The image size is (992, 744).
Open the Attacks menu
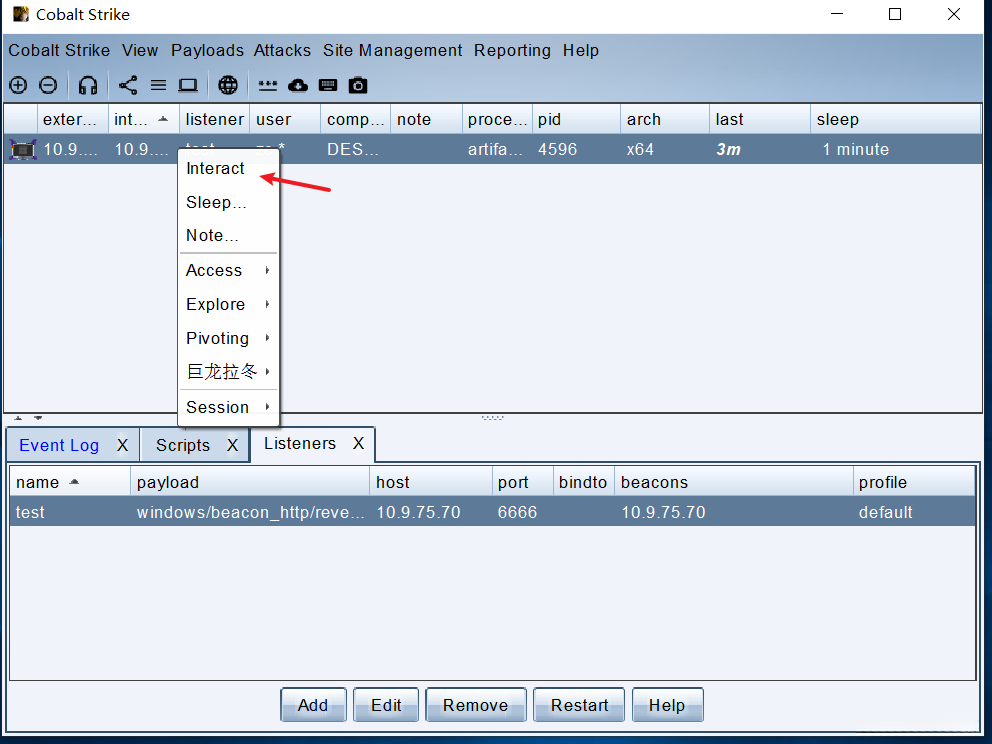click(x=282, y=50)
